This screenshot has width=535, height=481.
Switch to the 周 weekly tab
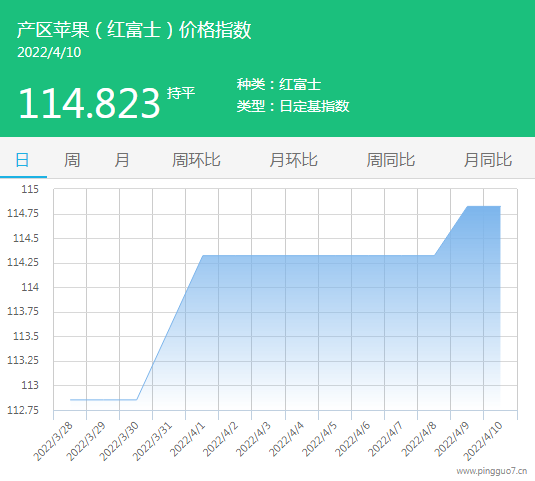point(72,160)
